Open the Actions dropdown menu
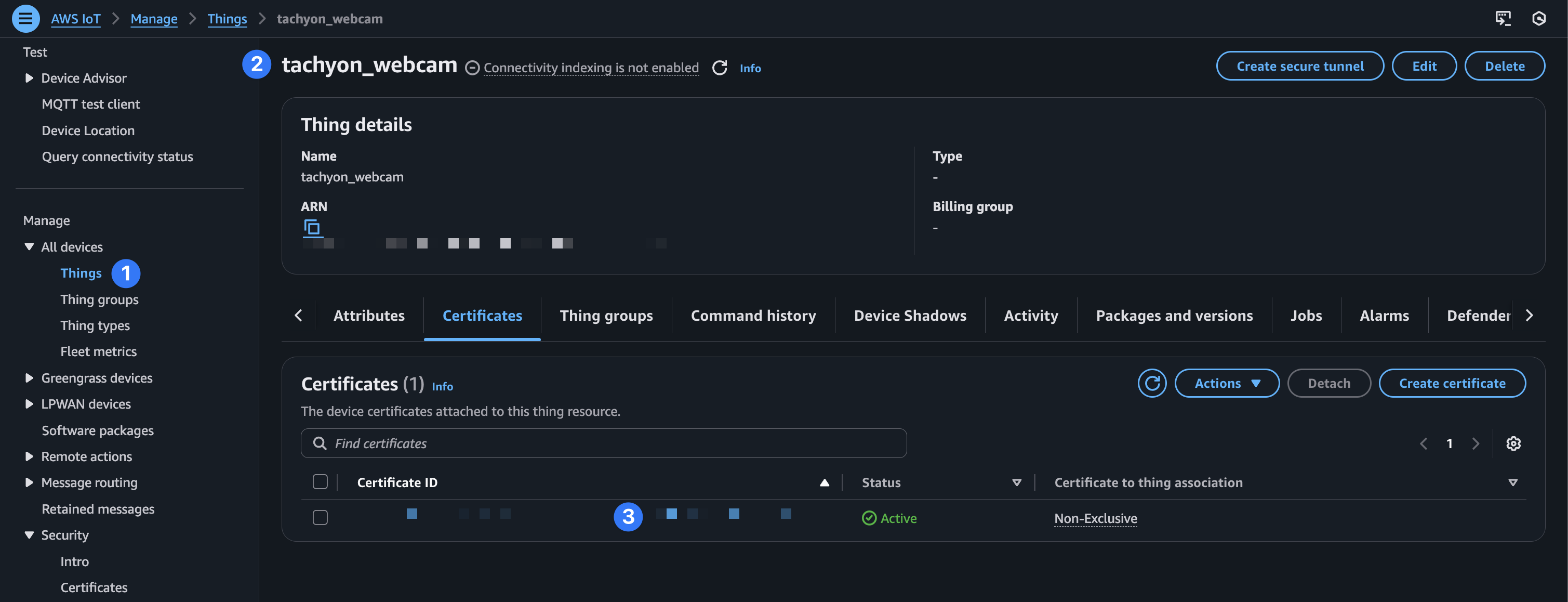 click(1227, 383)
